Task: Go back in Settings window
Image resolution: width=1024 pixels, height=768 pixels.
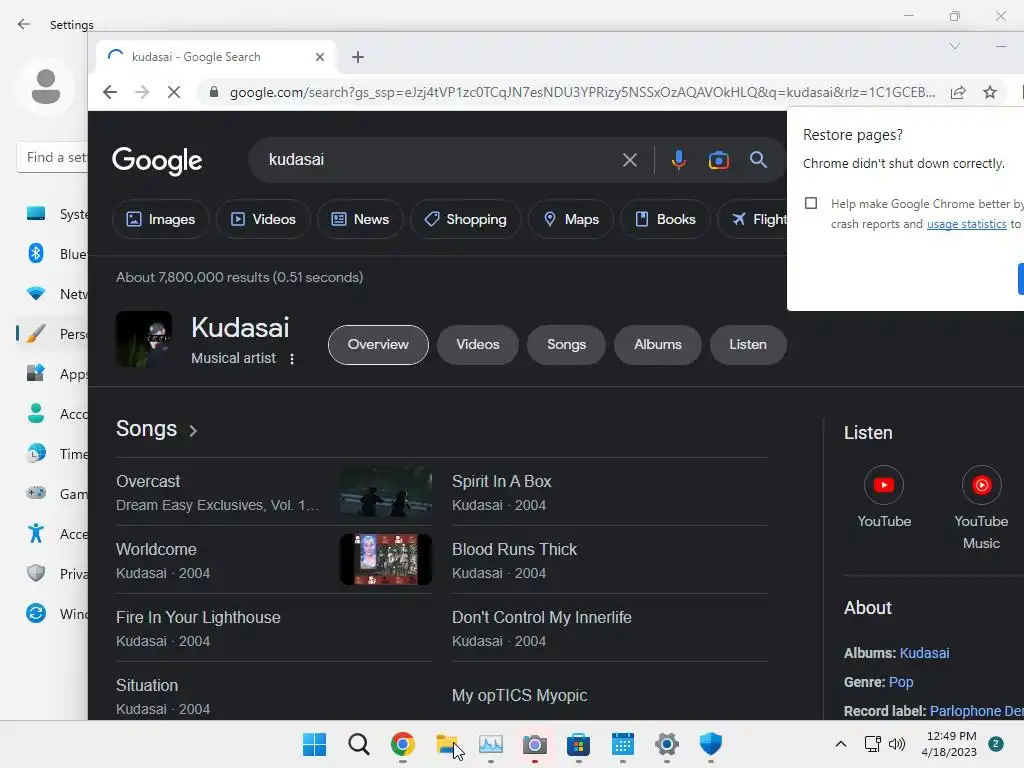Action: click(x=24, y=24)
